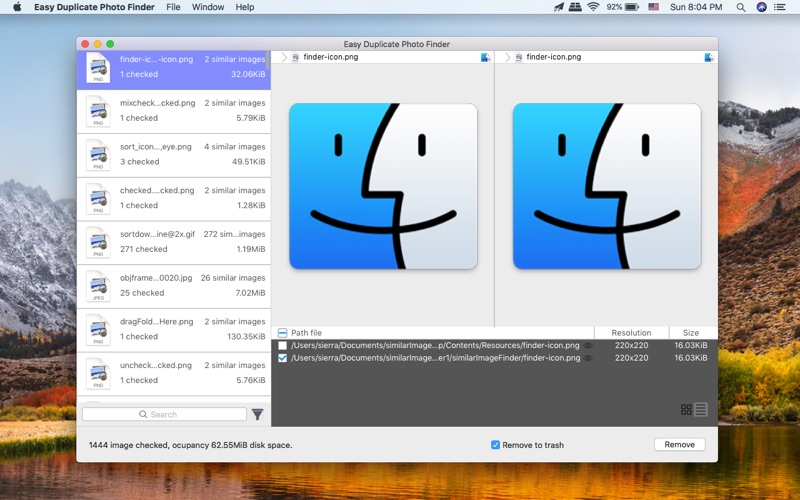The height and width of the screenshot is (500, 800).
Task: Open the File menu
Action: click(x=173, y=7)
